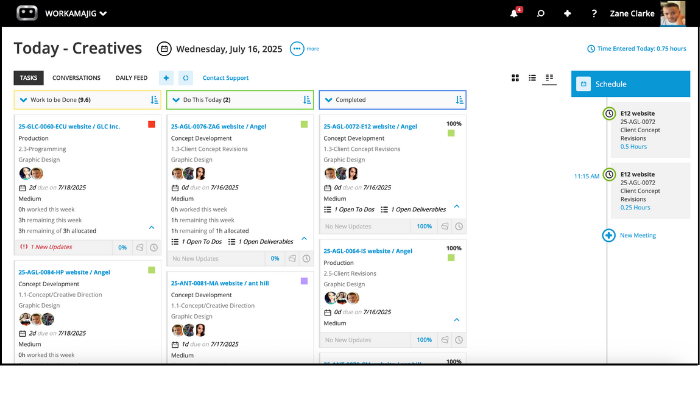Collapse details on ECU website card
Viewport: 700px width, 405px height.
tap(151, 228)
